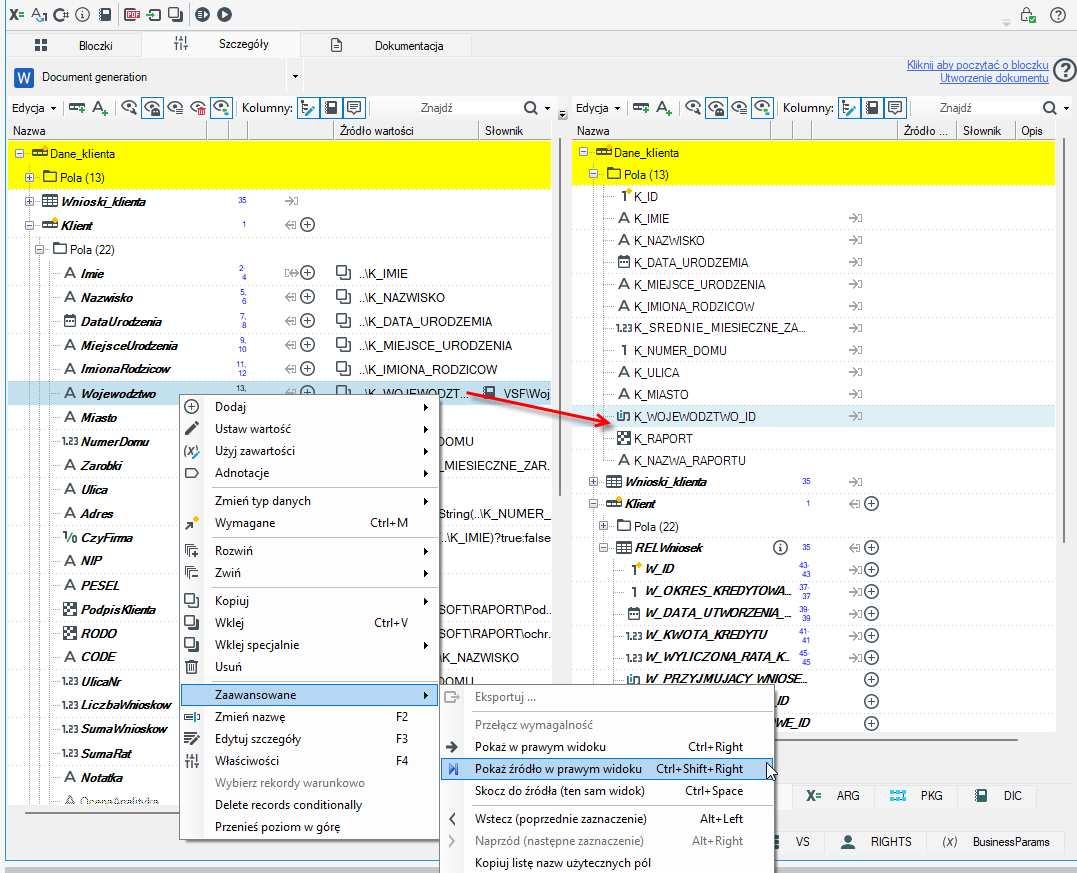Image resolution: width=1077 pixels, height=873 pixels.
Task: Click the plus icon in the RELWniosek row
Action: [871, 547]
